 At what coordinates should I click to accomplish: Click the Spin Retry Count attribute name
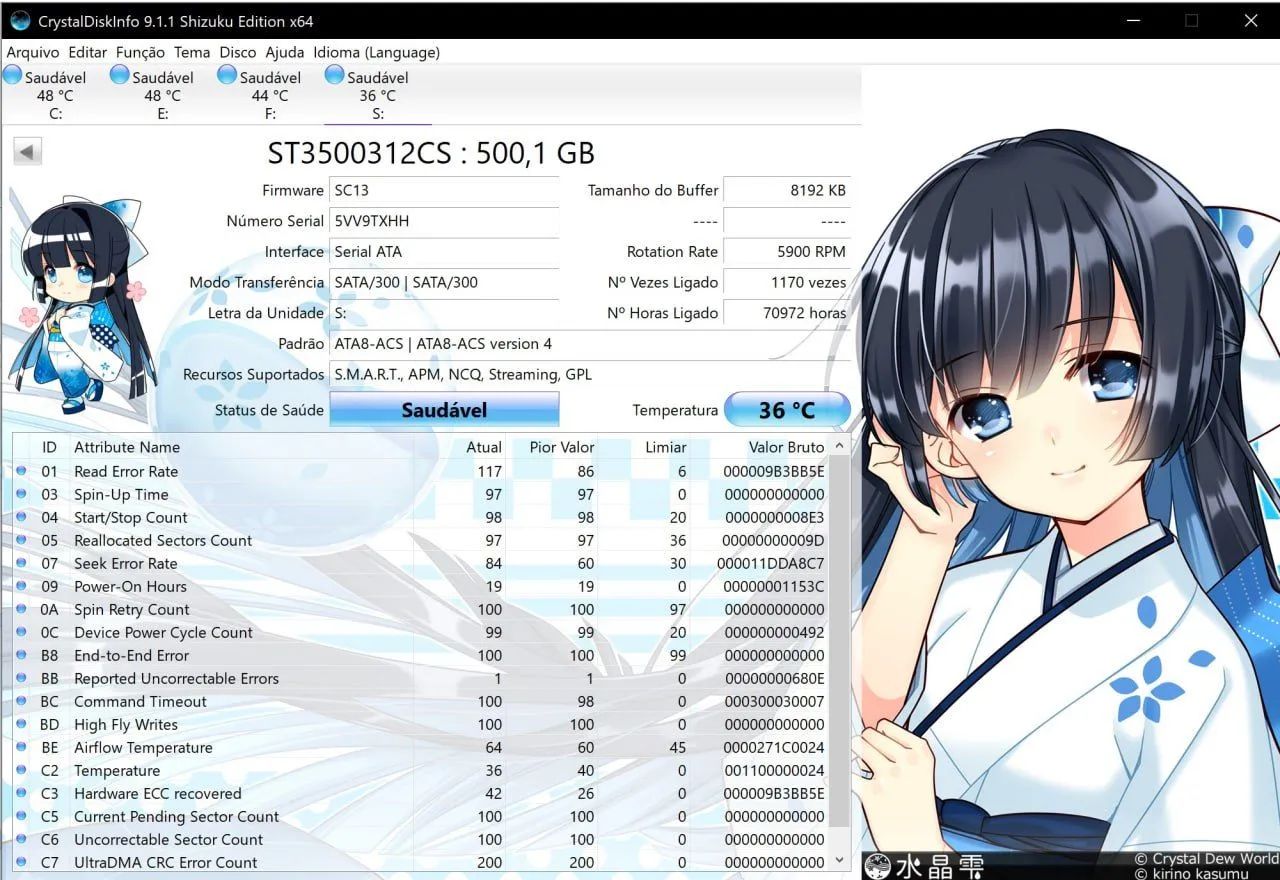[x=132, y=609]
